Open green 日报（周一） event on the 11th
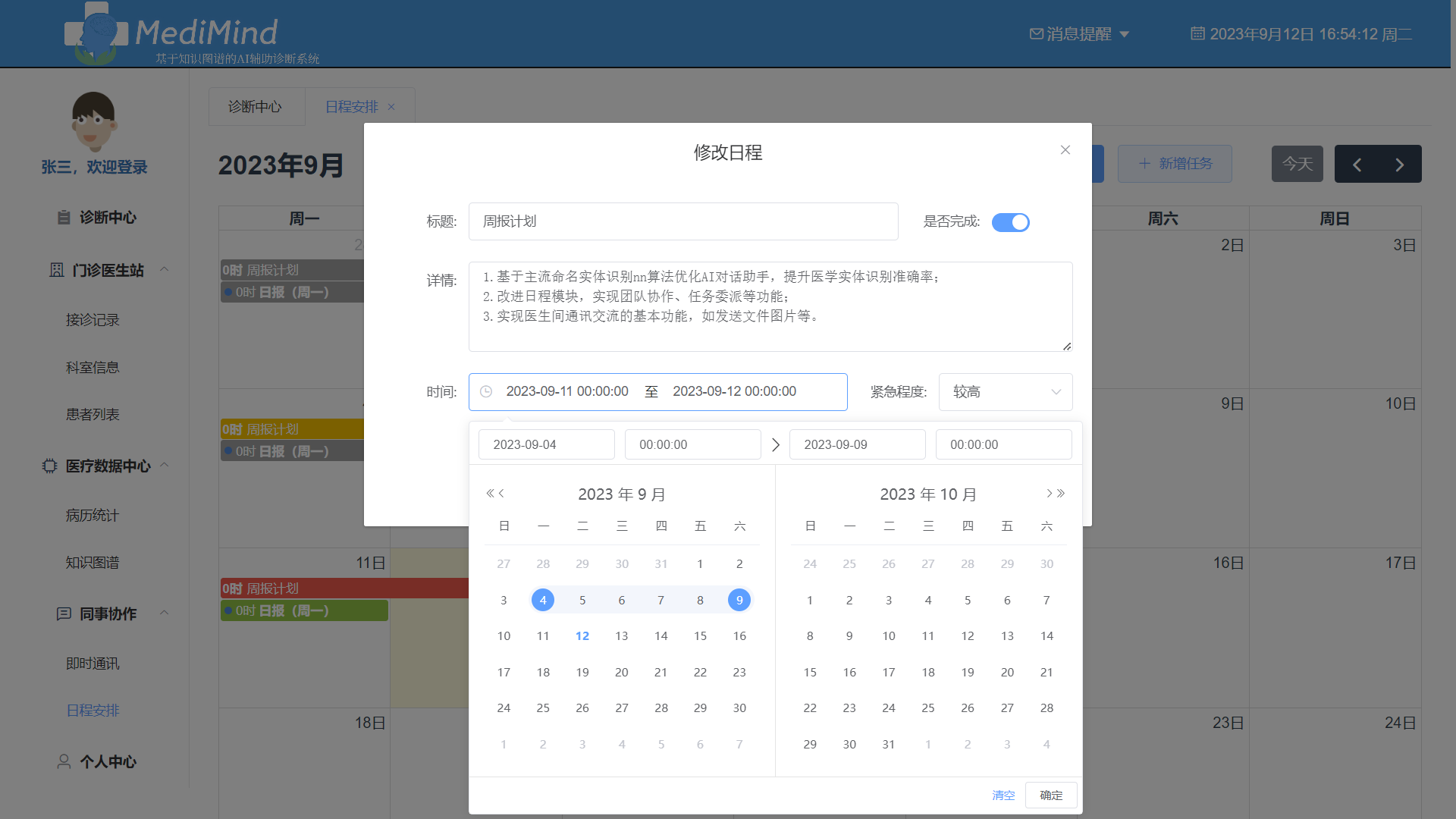This screenshot has width=1456, height=819. coord(304,610)
